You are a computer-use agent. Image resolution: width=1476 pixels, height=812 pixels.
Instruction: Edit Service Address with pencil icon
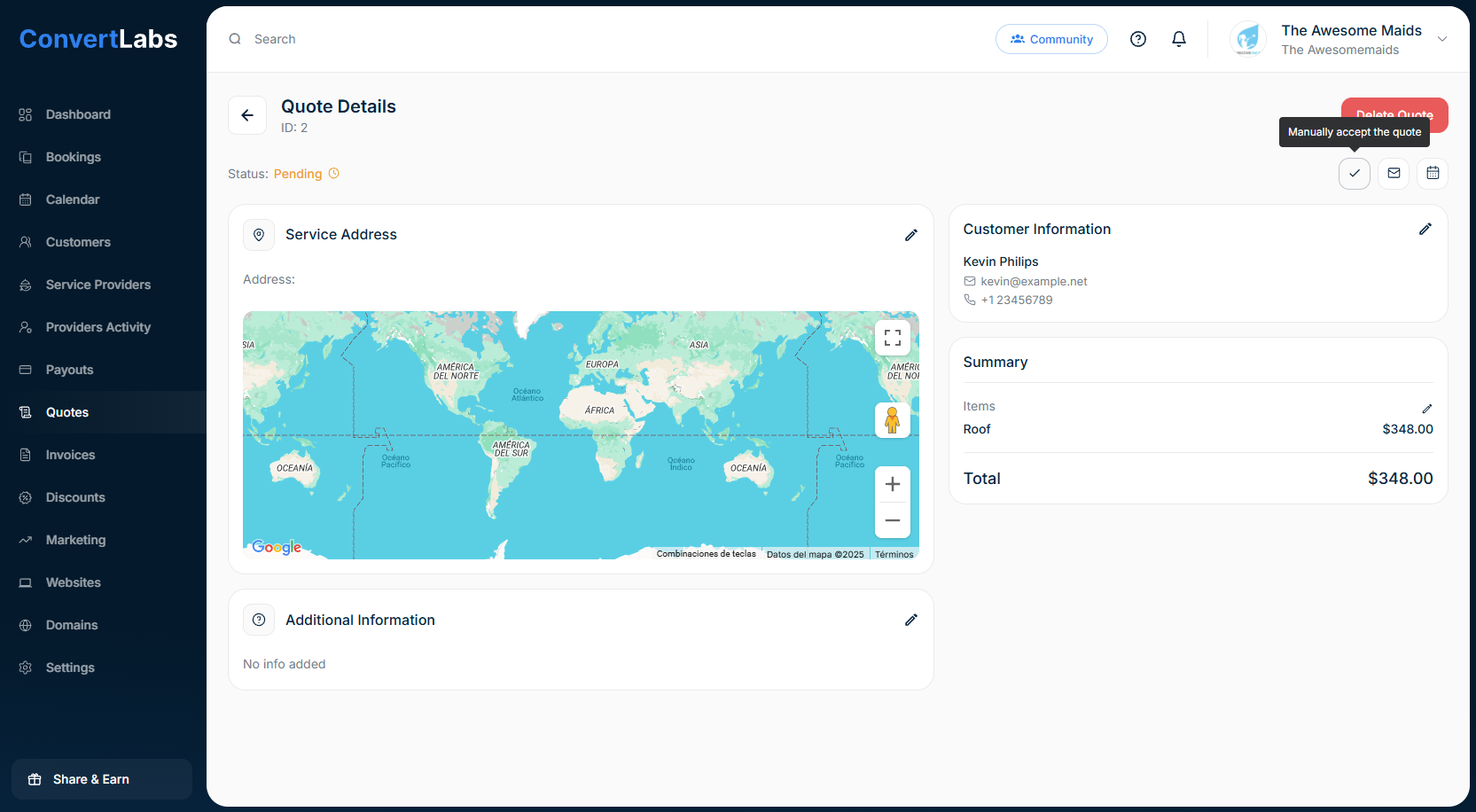click(x=910, y=235)
